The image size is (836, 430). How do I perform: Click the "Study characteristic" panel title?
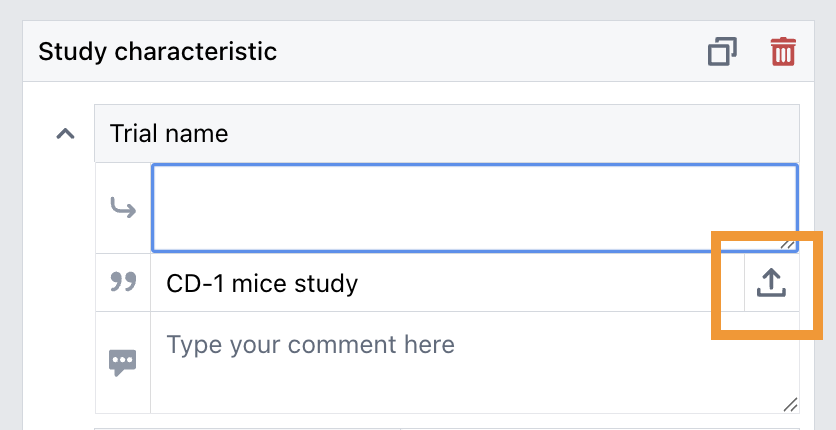point(157,51)
